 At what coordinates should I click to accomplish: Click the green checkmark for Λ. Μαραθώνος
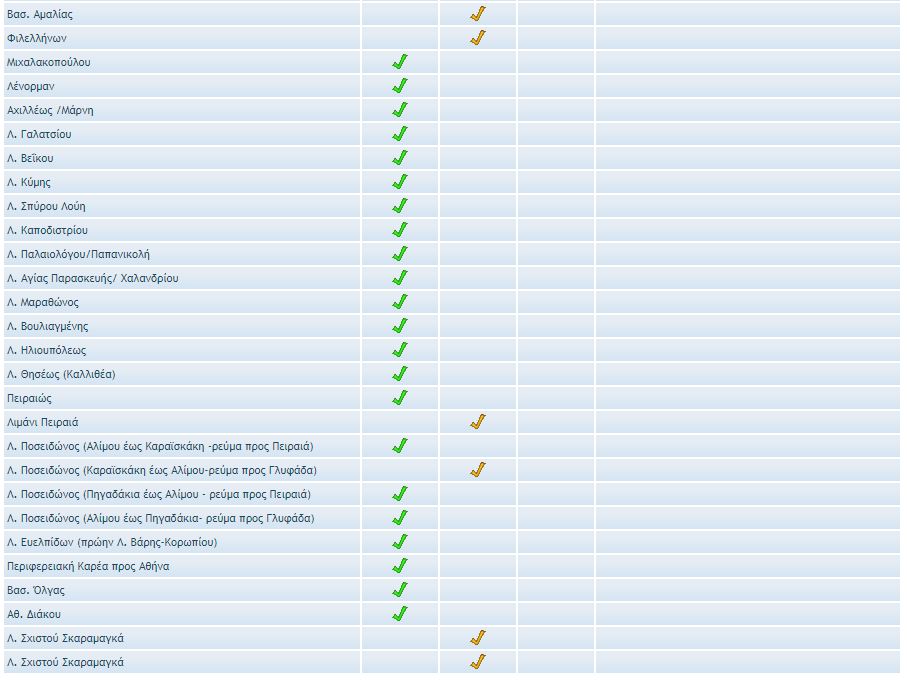click(399, 302)
